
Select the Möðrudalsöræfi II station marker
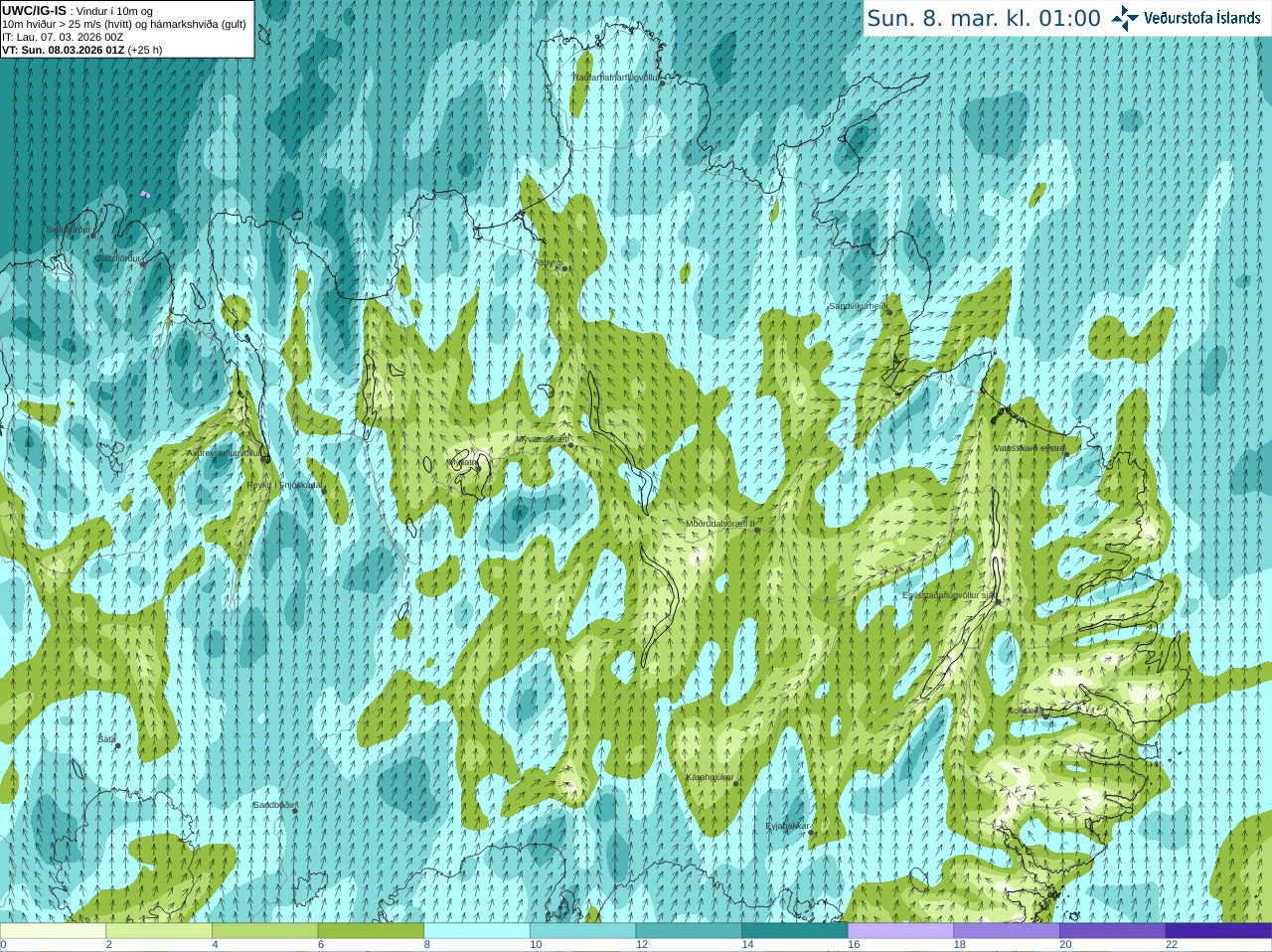click(x=757, y=530)
